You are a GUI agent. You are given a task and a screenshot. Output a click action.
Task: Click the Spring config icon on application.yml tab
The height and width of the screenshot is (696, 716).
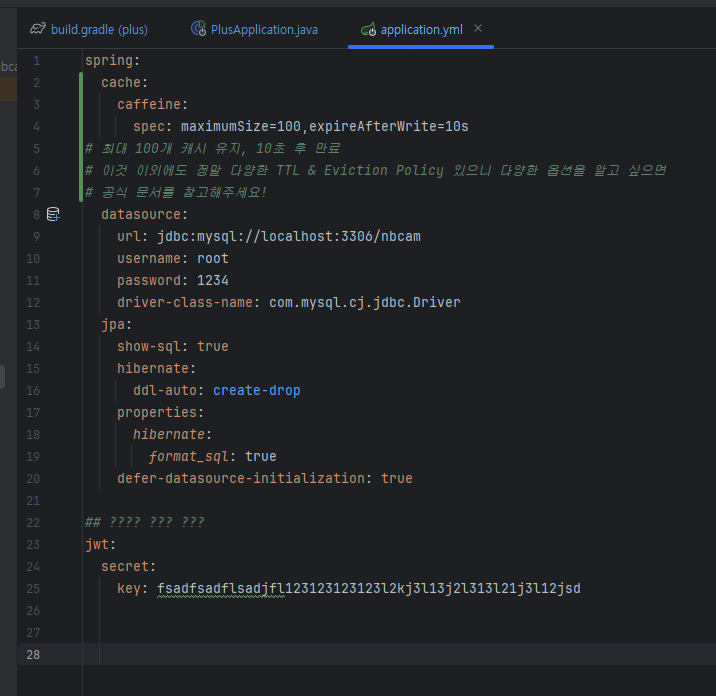click(x=369, y=29)
